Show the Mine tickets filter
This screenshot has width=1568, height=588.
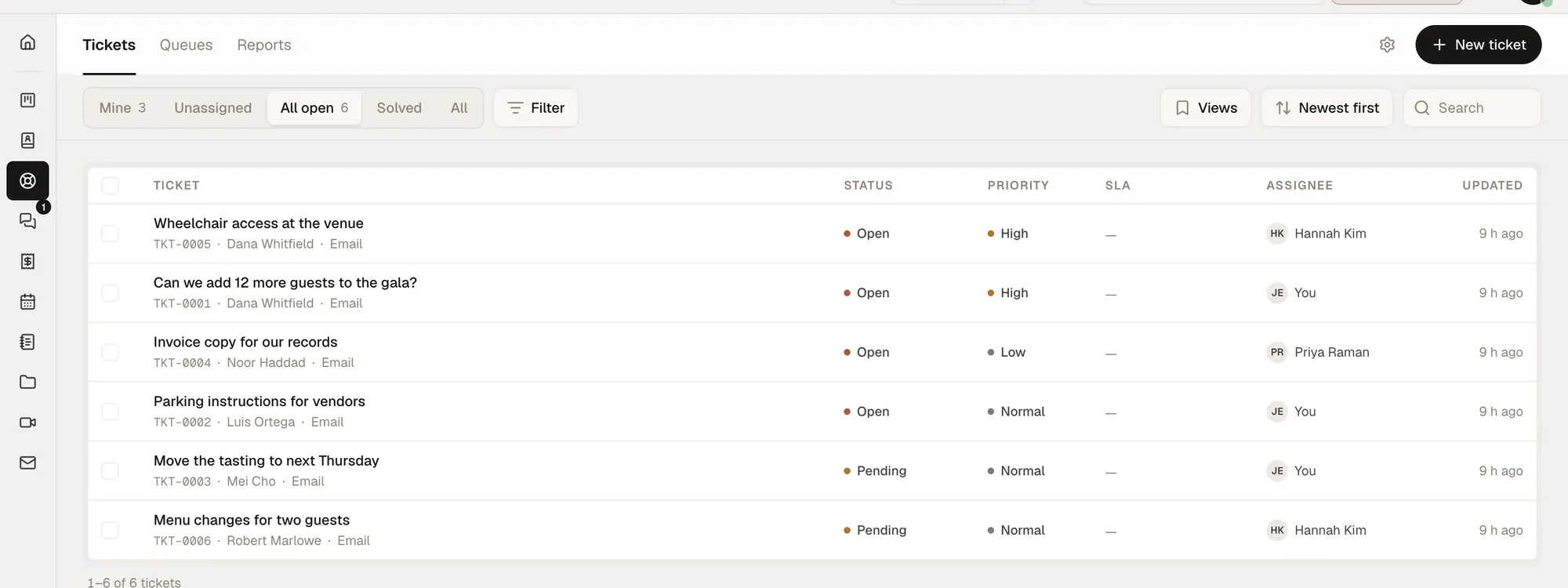click(122, 108)
